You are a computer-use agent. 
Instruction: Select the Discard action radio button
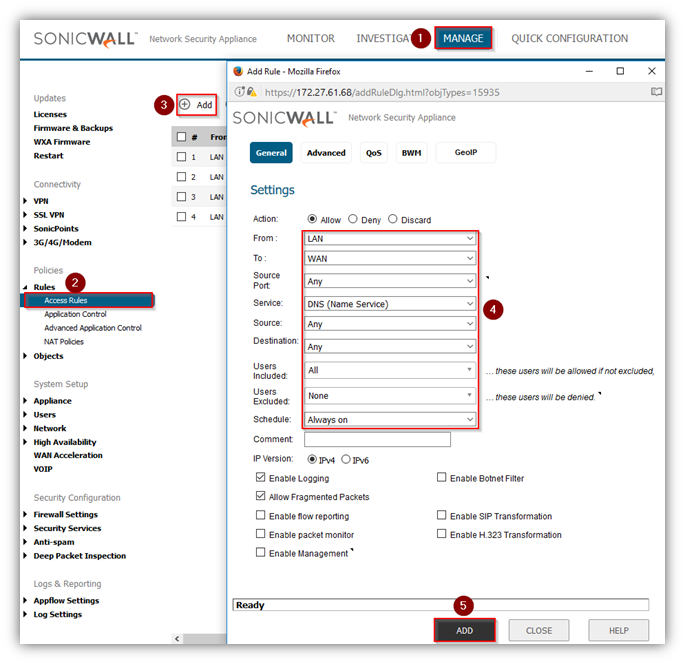(x=393, y=219)
